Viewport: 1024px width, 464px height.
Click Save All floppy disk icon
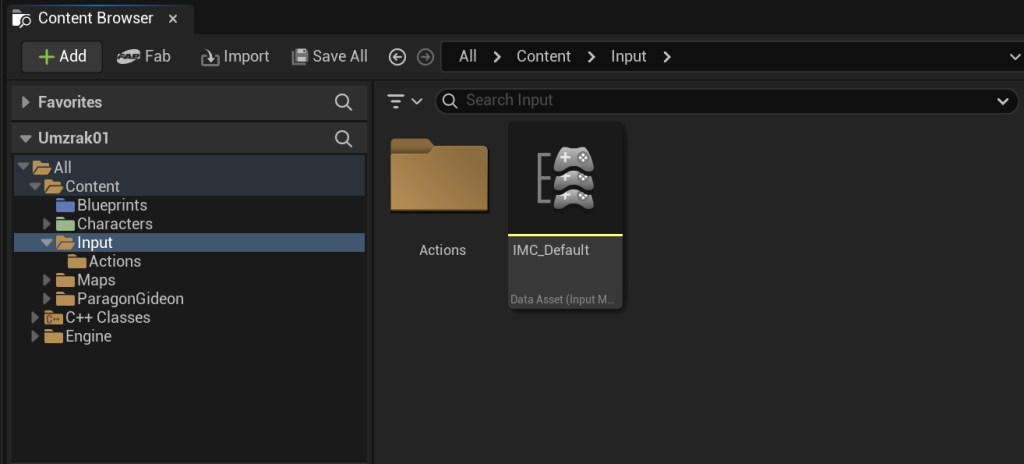299,57
